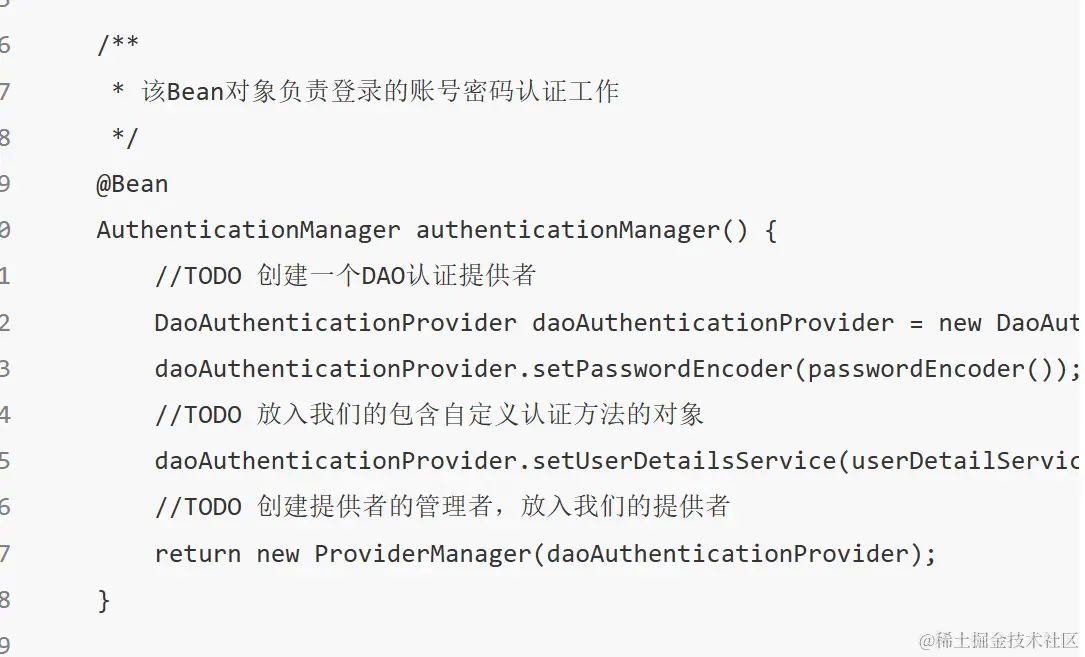This screenshot has width=1085, height=657.
Task: Click the new keyword after equals sign
Action: pyautogui.click(x=960, y=323)
